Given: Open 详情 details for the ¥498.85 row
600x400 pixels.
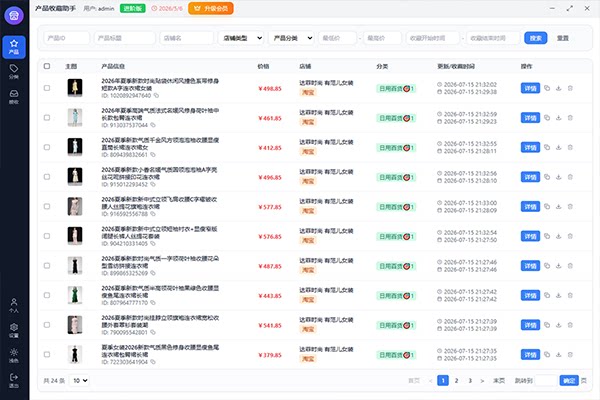Looking at the screenshot, I should click(530, 88).
